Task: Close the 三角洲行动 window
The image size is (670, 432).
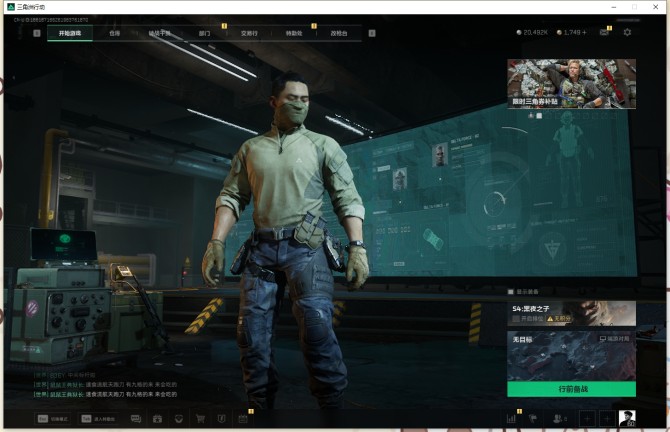Action: (x=655, y=7)
